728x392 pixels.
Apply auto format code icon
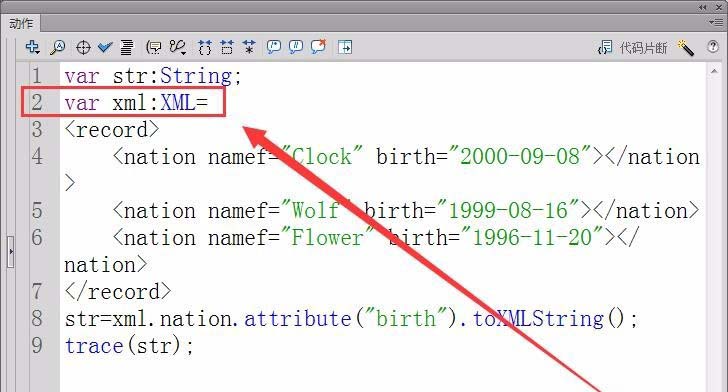coord(126,47)
